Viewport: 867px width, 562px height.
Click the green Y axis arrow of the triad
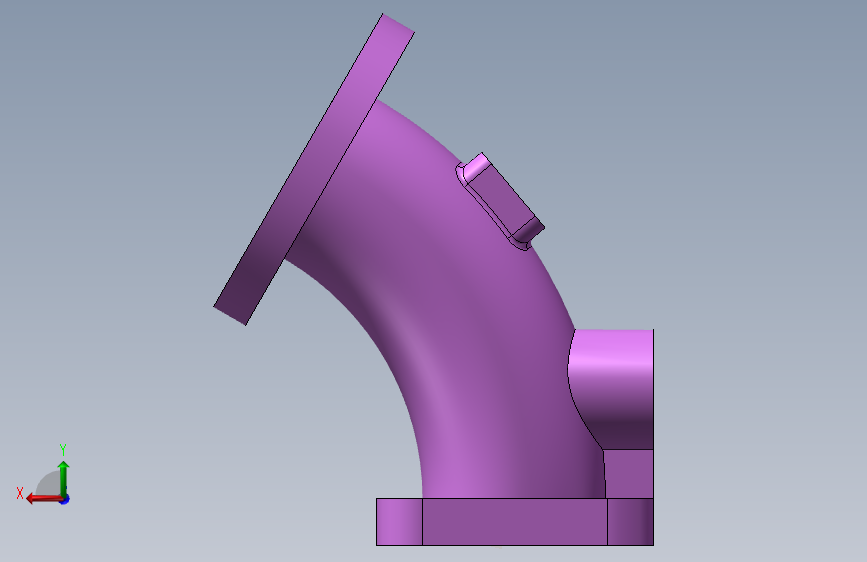(x=64, y=478)
